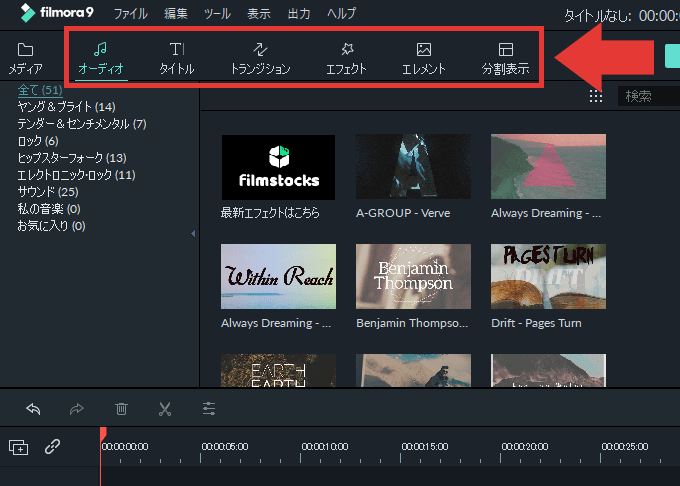Select the pink triangle Always Dreaming thumbnail
This screenshot has height=486, width=680.
548,166
